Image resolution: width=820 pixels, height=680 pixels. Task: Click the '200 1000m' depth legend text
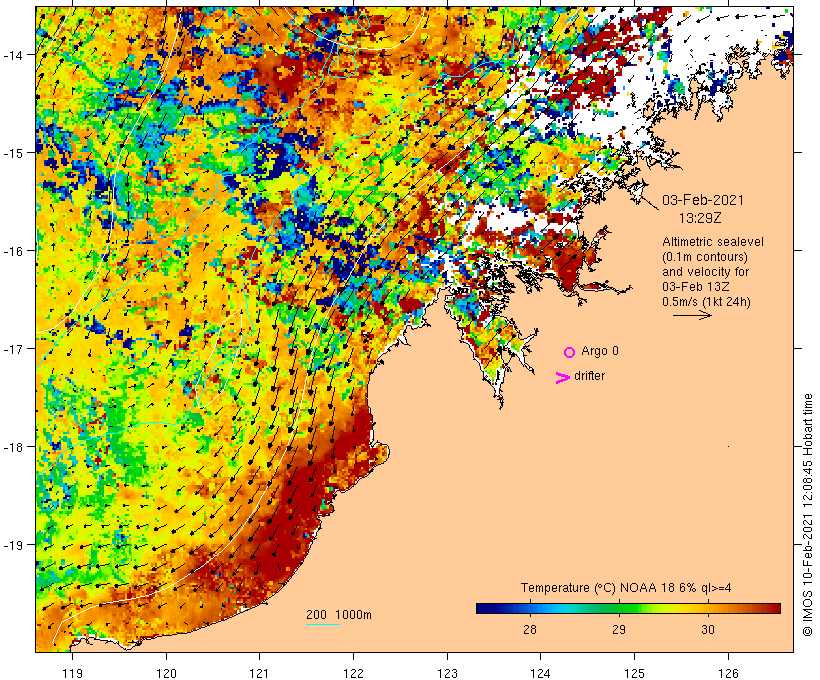click(339, 615)
